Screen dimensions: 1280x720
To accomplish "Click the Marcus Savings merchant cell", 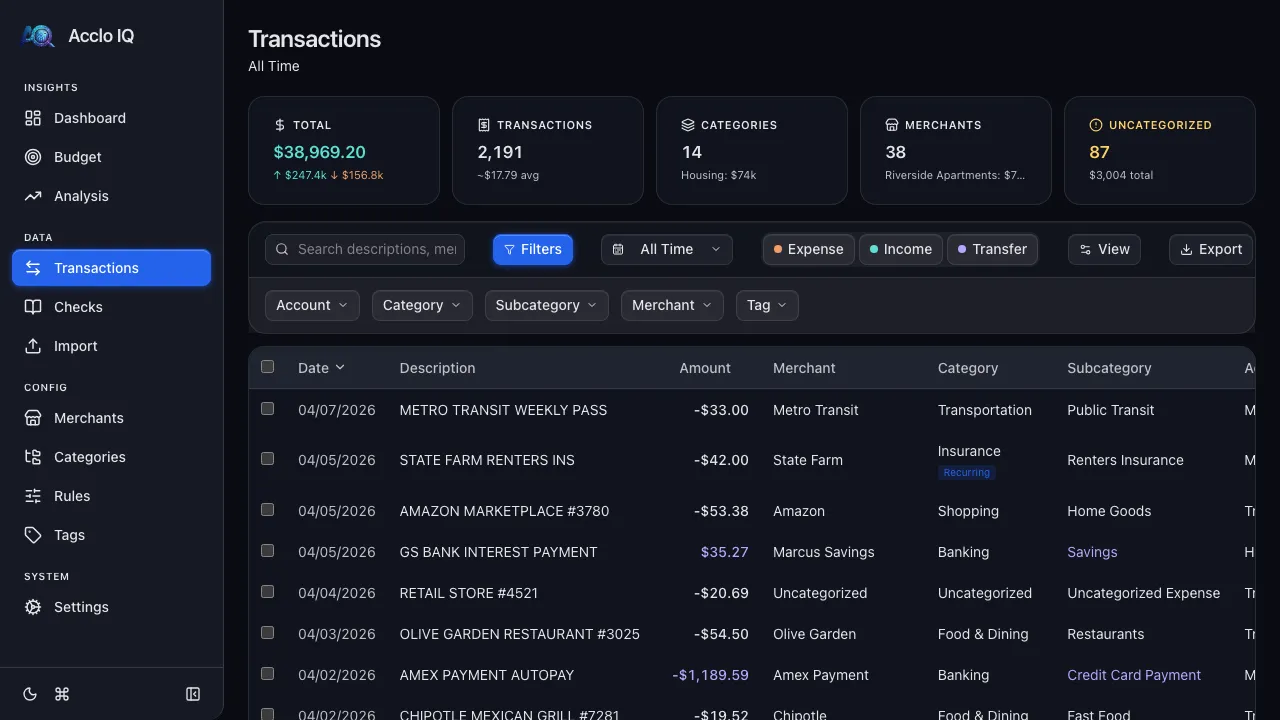I will click(823, 552).
